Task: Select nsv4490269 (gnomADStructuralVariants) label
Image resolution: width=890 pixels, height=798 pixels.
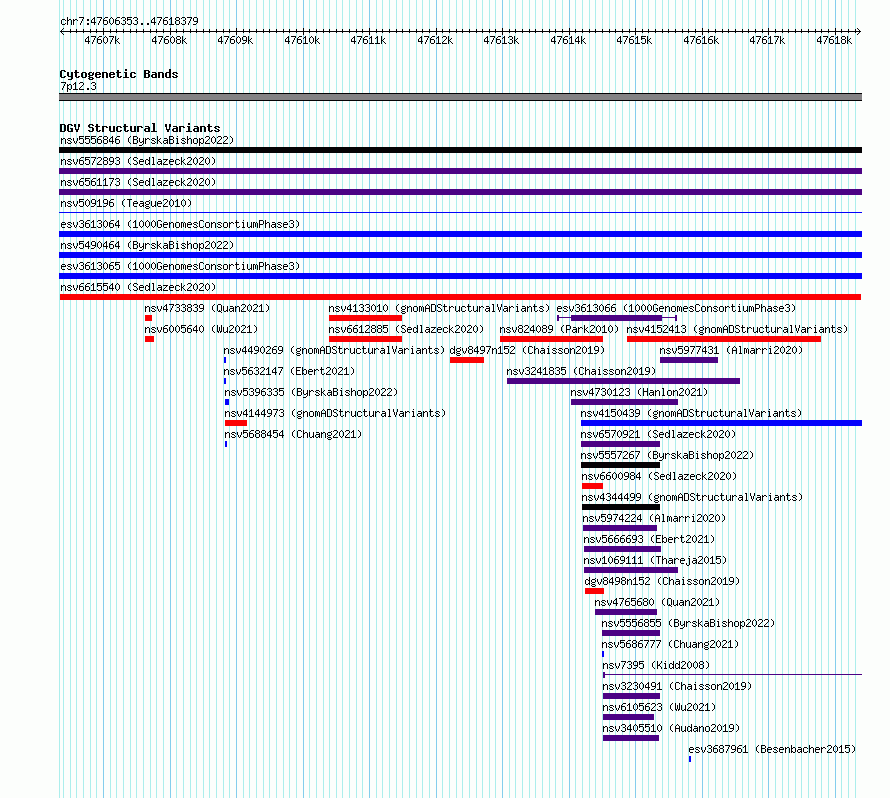Action: (334, 350)
